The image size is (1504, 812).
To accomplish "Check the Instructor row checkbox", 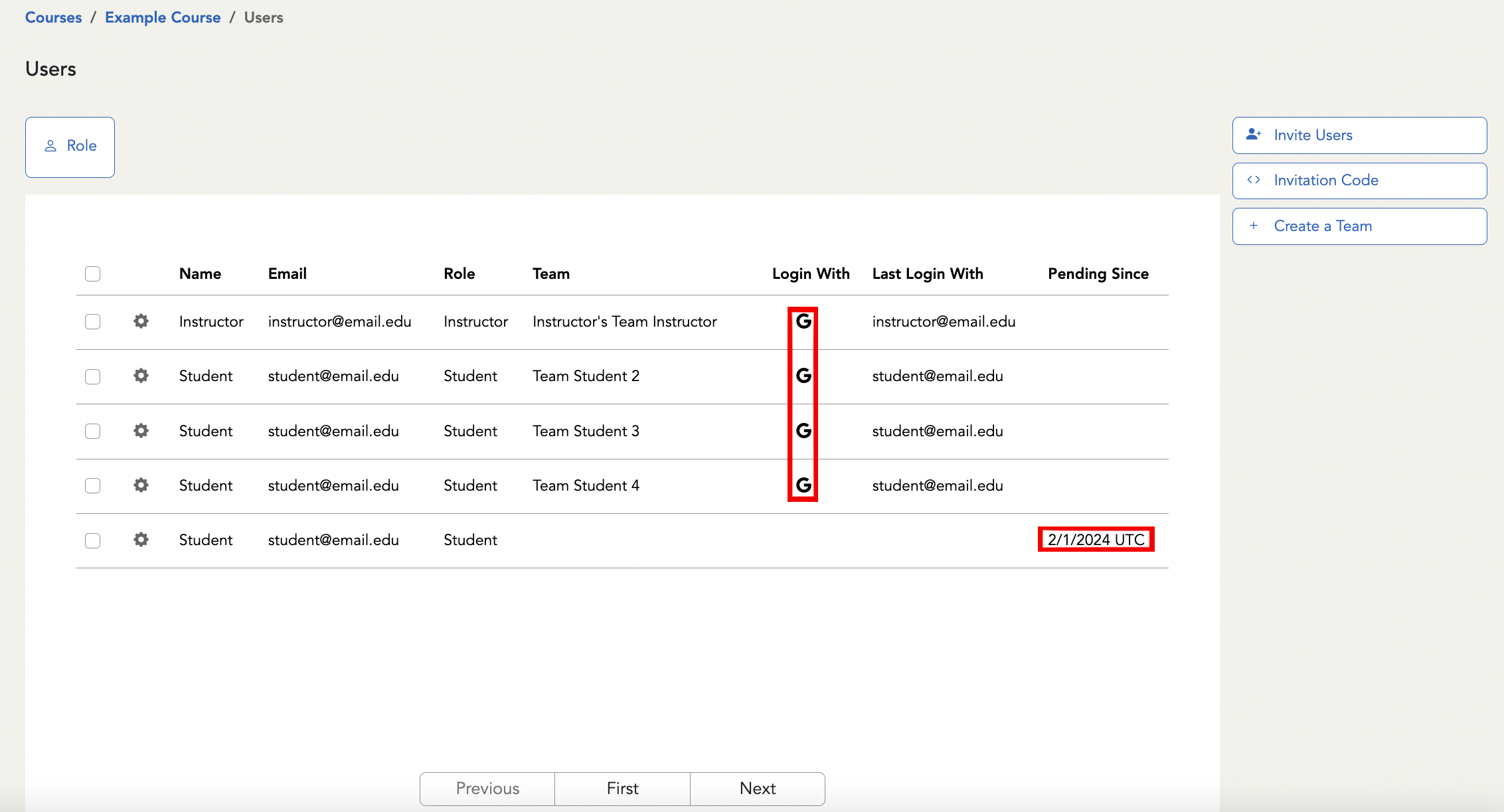I will point(93,321).
